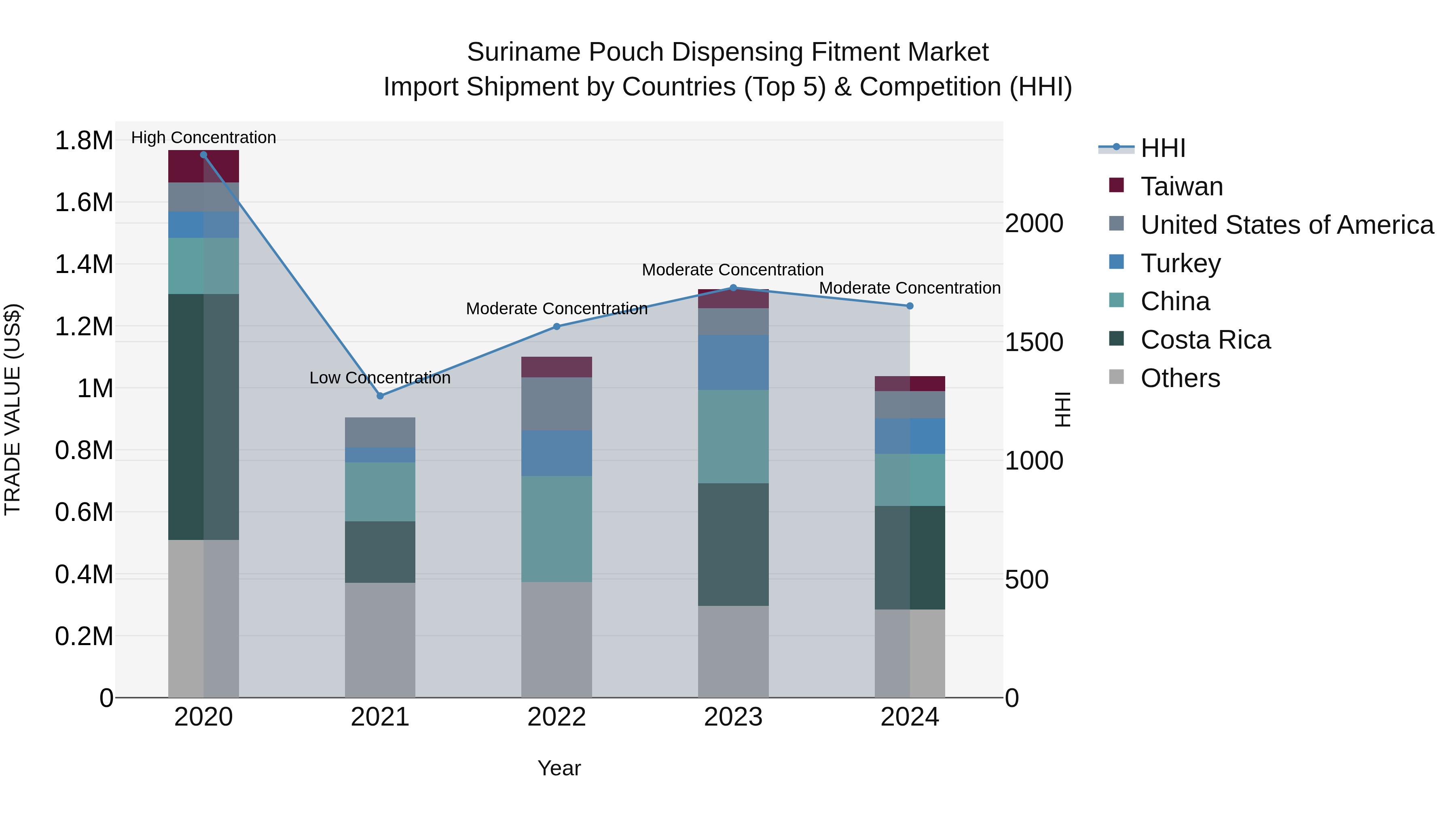1456x819 pixels.
Task: Click the 2020 Costa Rica bar segment
Action: click(203, 417)
